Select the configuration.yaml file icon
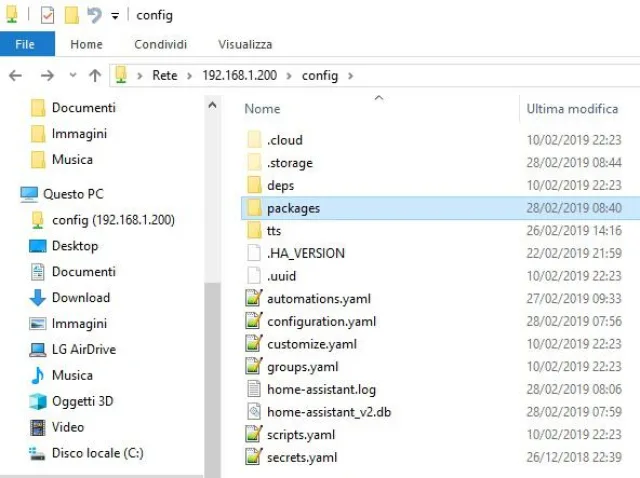640x478 pixels. tap(254, 321)
